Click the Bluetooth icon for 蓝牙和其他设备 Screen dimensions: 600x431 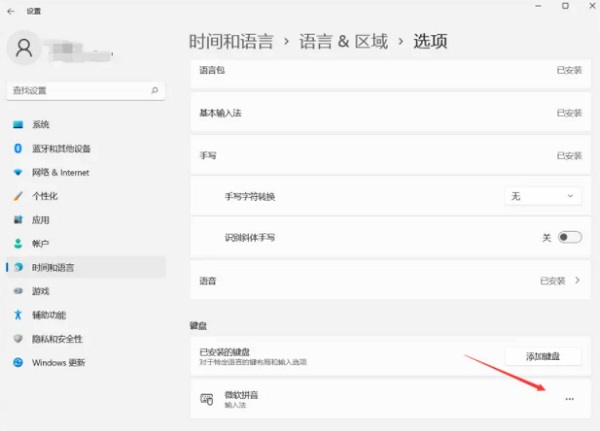coord(18,148)
